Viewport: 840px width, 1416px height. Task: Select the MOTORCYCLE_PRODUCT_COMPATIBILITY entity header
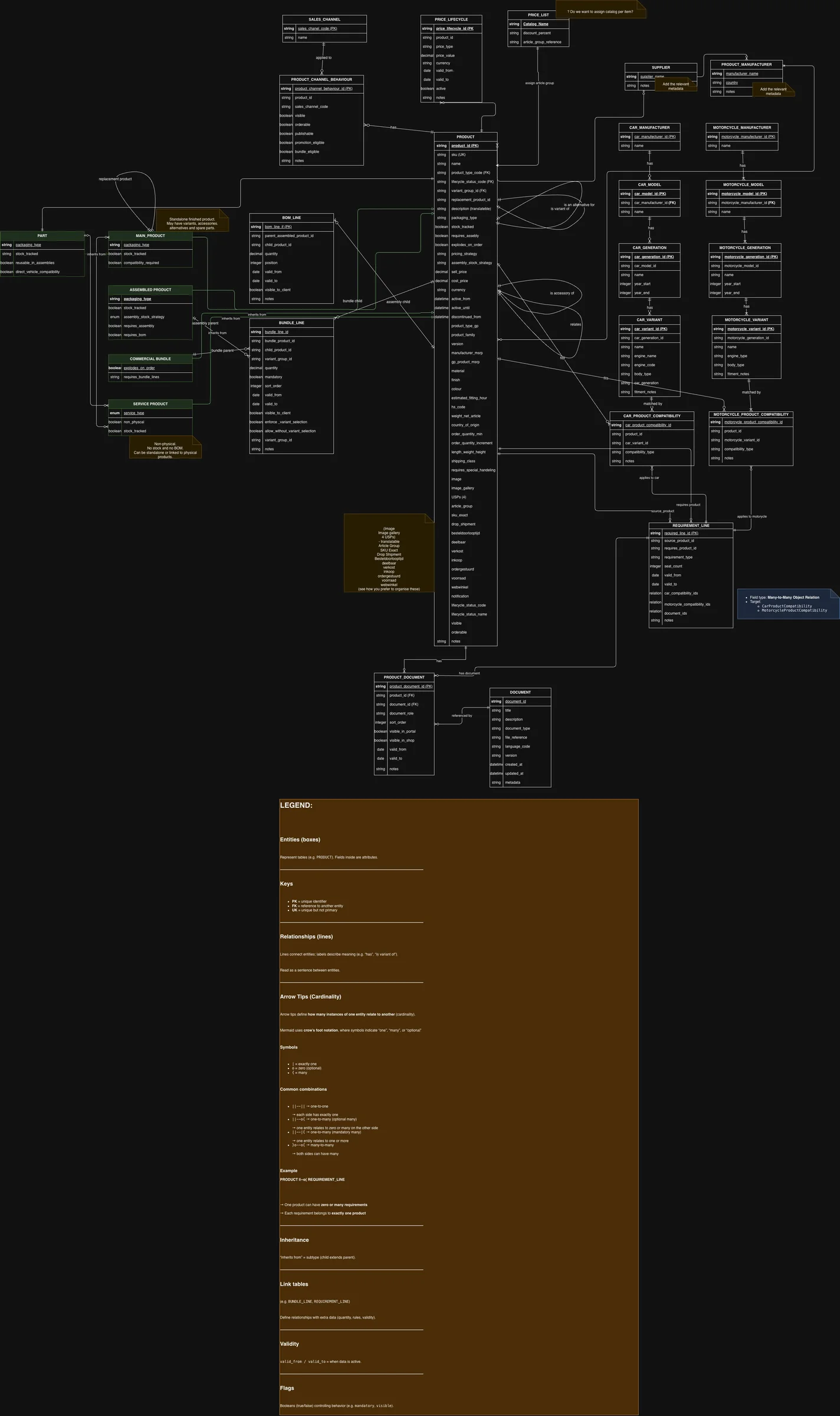751,415
